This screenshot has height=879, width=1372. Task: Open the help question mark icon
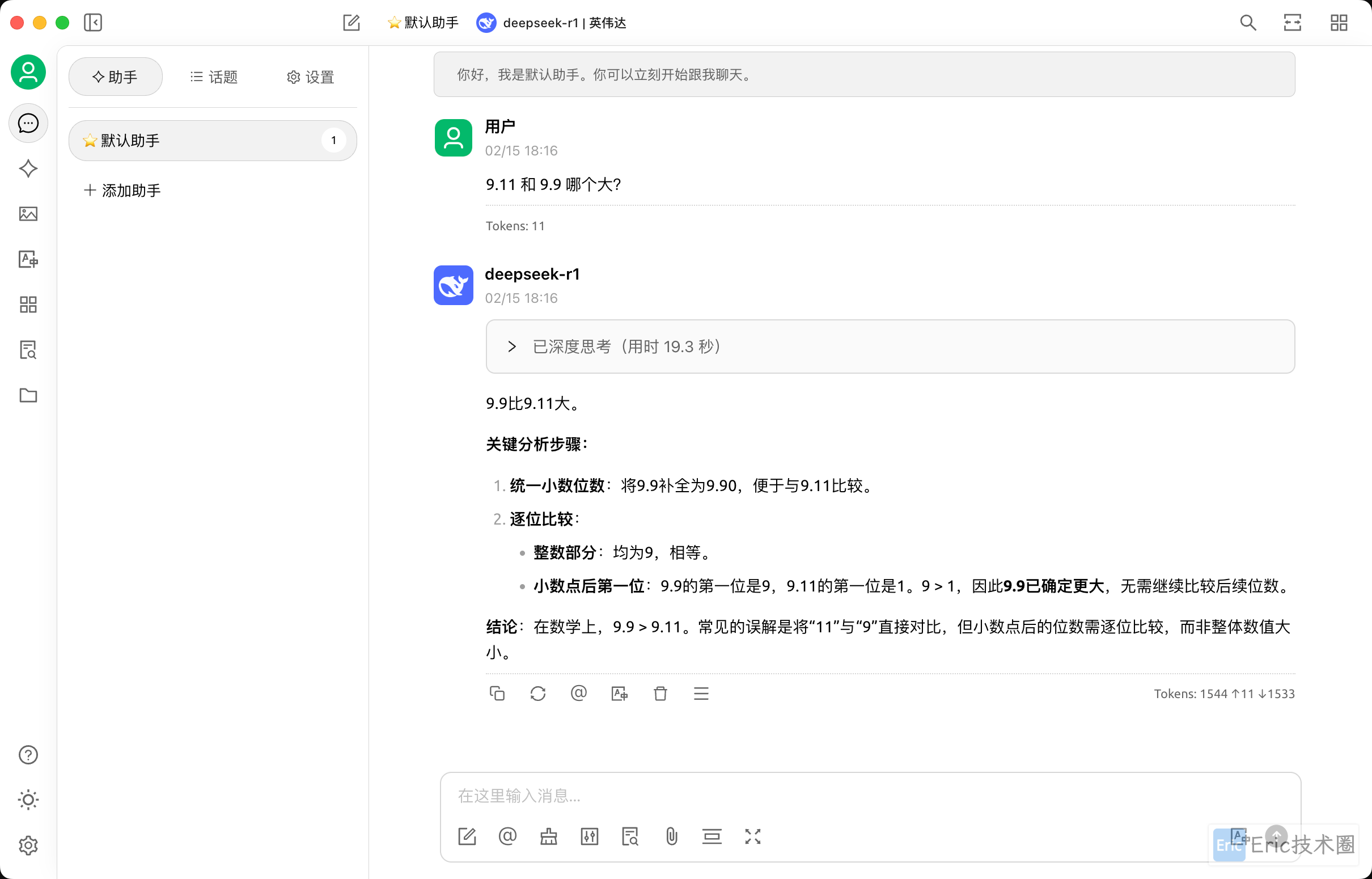point(28,755)
